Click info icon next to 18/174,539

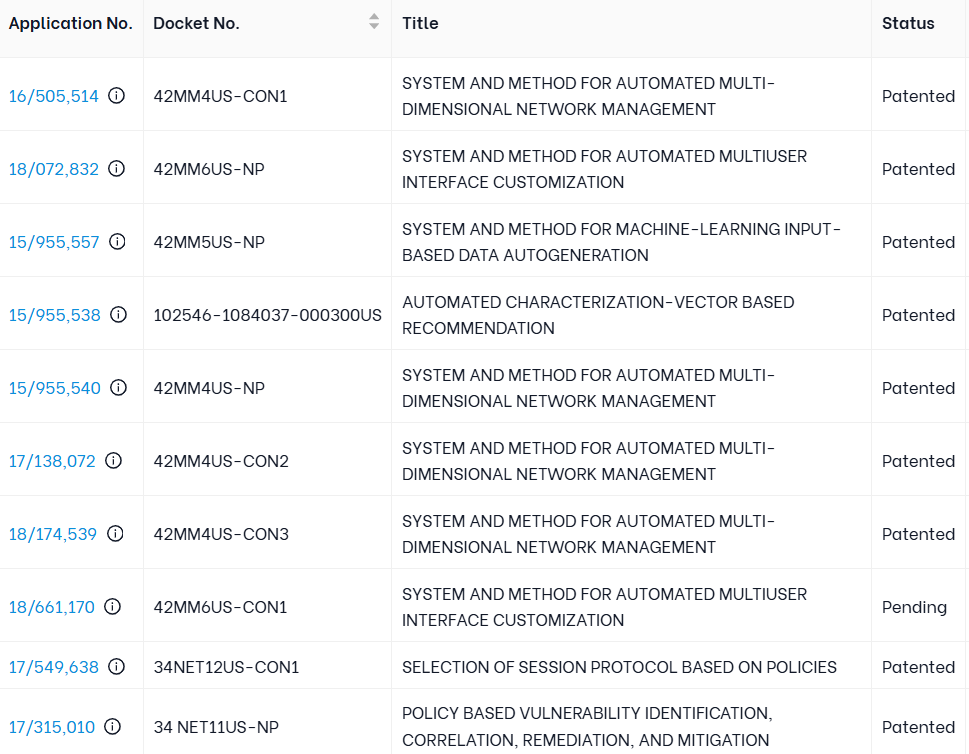coord(115,534)
